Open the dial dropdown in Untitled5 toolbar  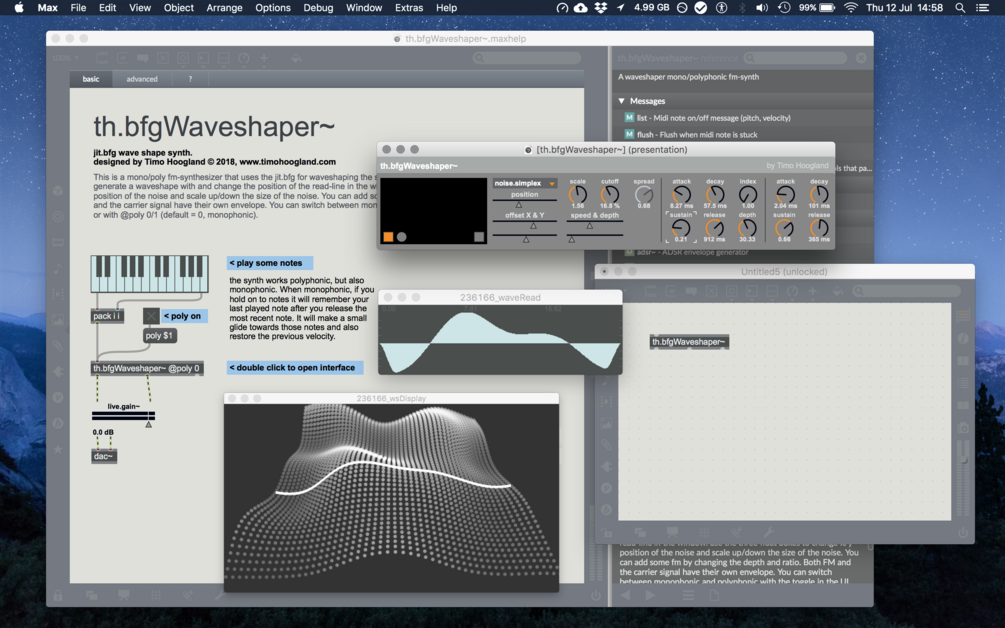(792, 291)
